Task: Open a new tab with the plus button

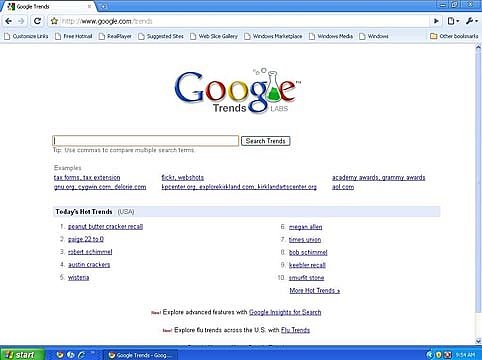Action: [103, 6]
